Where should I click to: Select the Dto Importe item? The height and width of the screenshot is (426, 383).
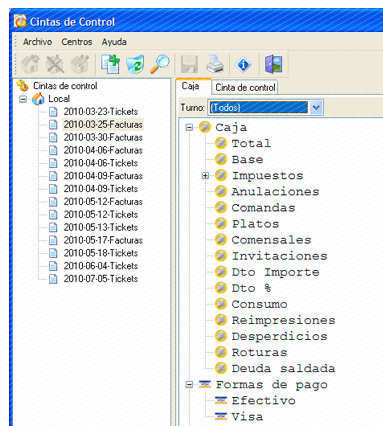pos(275,272)
